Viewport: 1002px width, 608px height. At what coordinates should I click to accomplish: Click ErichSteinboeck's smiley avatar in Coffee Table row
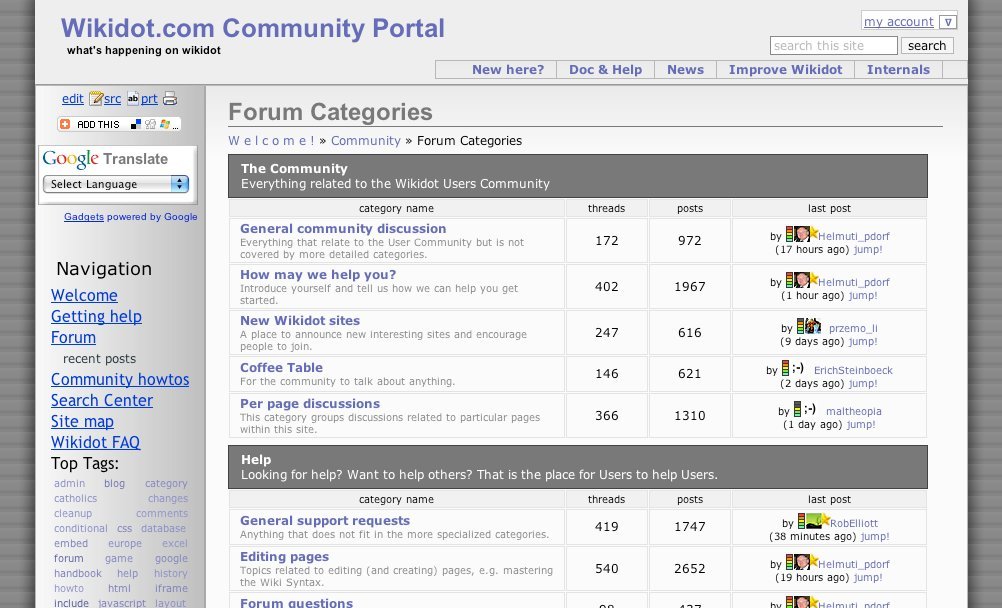coord(797,369)
